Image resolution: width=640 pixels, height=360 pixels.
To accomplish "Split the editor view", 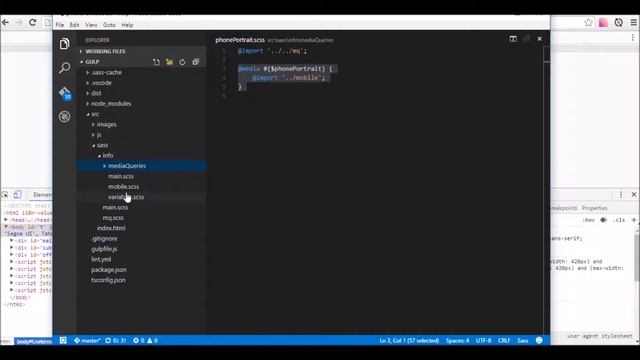I will [513, 39].
